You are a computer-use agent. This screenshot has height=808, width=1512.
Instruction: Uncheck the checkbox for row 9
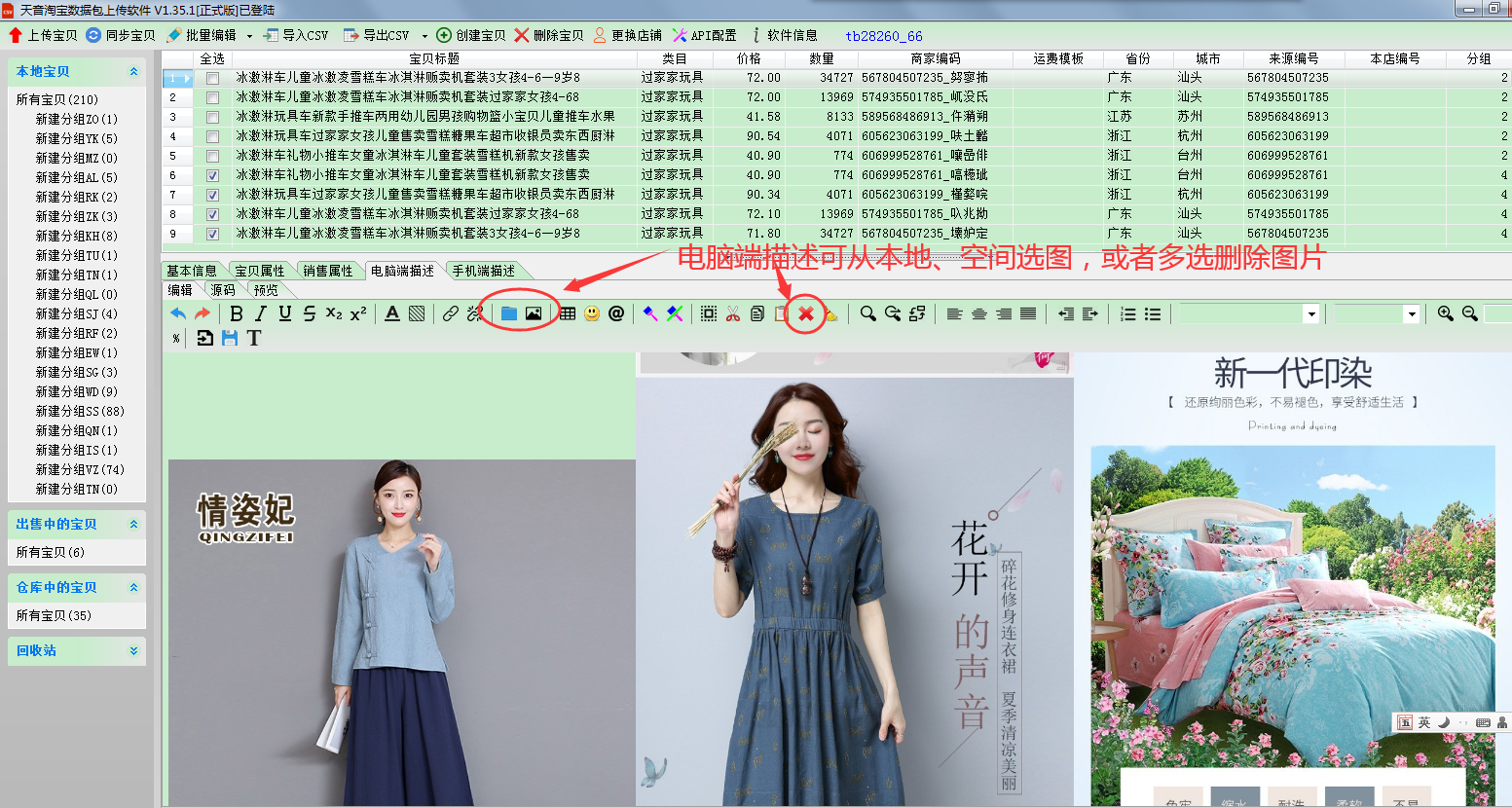click(x=212, y=234)
